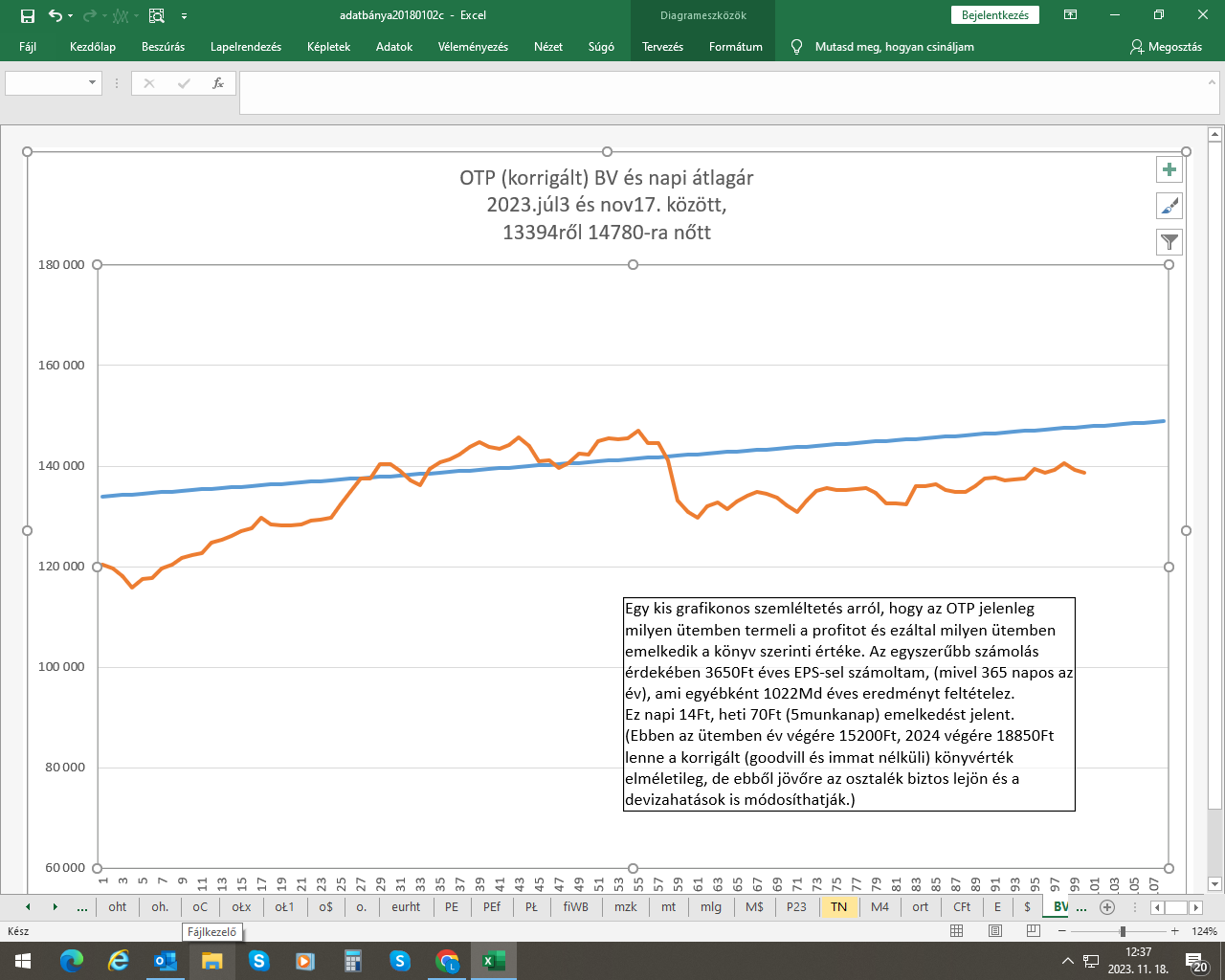Click the zoom slider handle
The height and width of the screenshot is (980, 1225).
click(x=1123, y=931)
